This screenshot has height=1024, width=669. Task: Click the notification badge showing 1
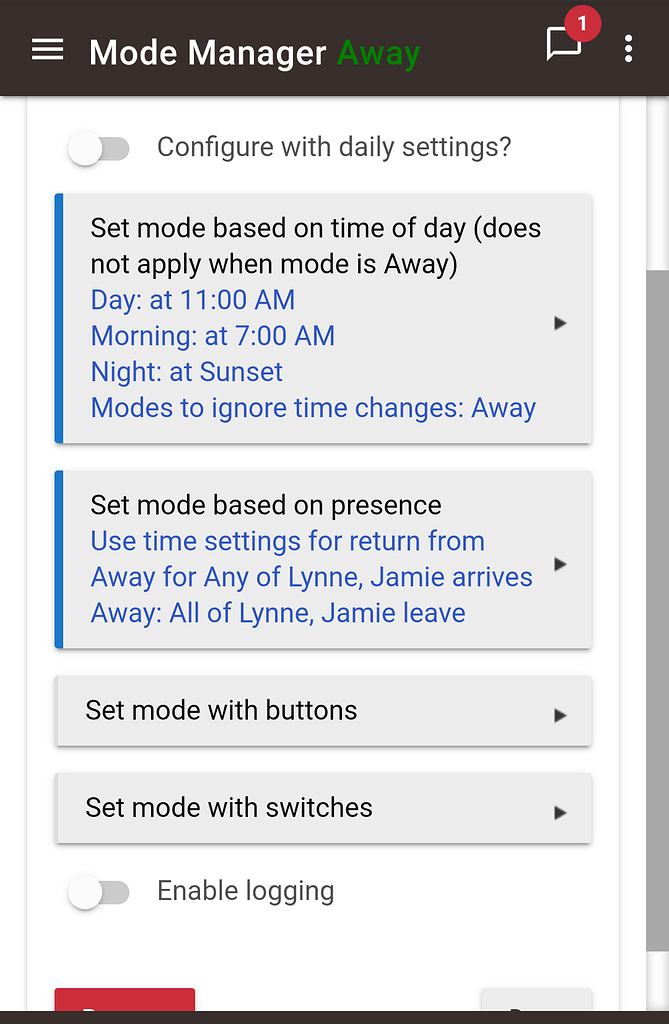(x=582, y=23)
